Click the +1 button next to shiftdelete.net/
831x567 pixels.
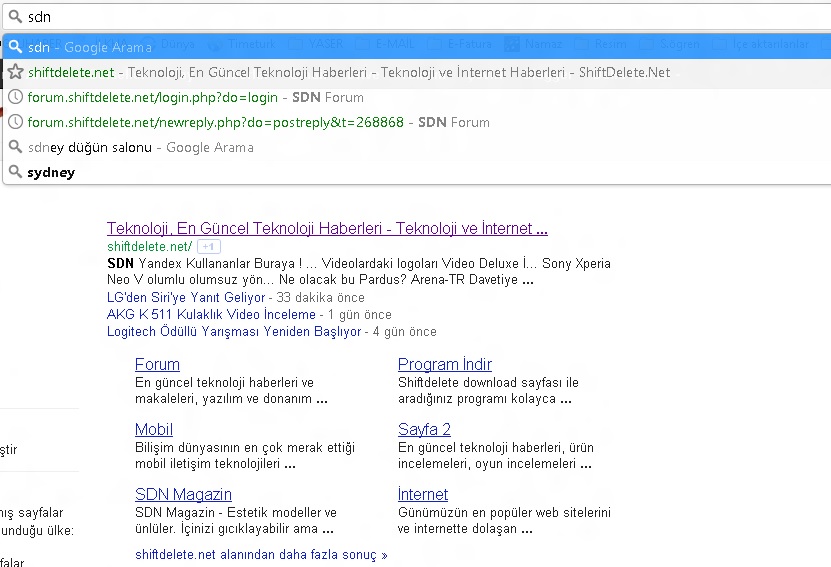pyautogui.click(x=209, y=246)
